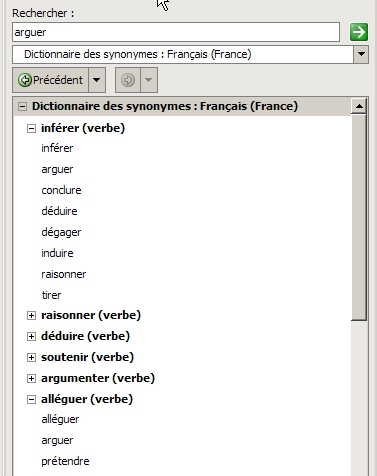Viewport: 377px width, 476px height.
Task: Click the 'argumenter (verbe)' heading text
Action: pyautogui.click(x=98, y=378)
